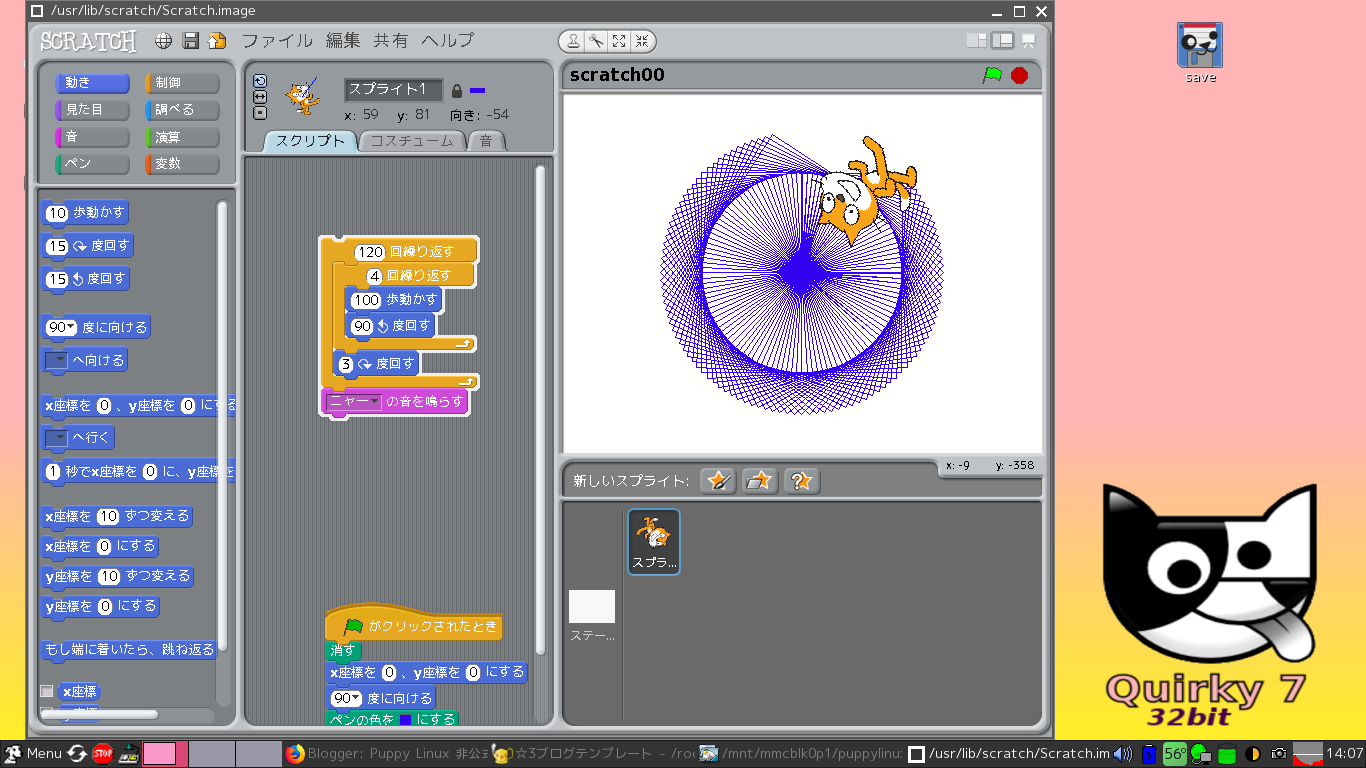This screenshot has width=1366, height=768.
Task: Switch to the 音 sound tab
Action: [x=486, y=141]
